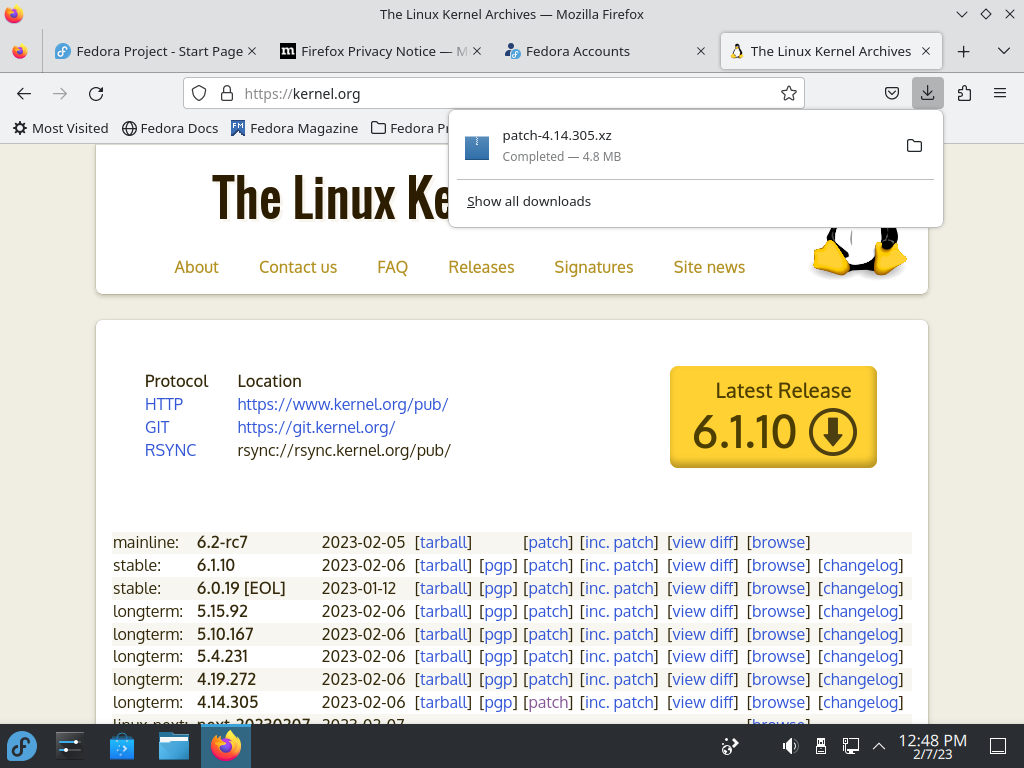
Task: Click Show all downloads
Action: click(528, 202)
